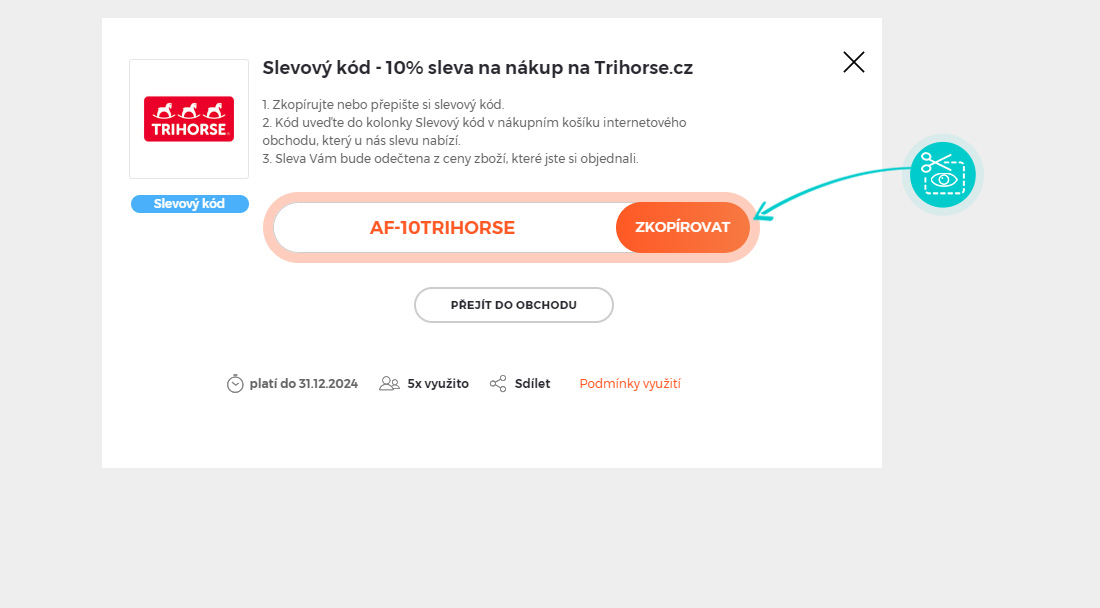Screen dimensions: 1100x608
Task: Select the AF-10TRIHORSE code text
Action: [442, 228]
